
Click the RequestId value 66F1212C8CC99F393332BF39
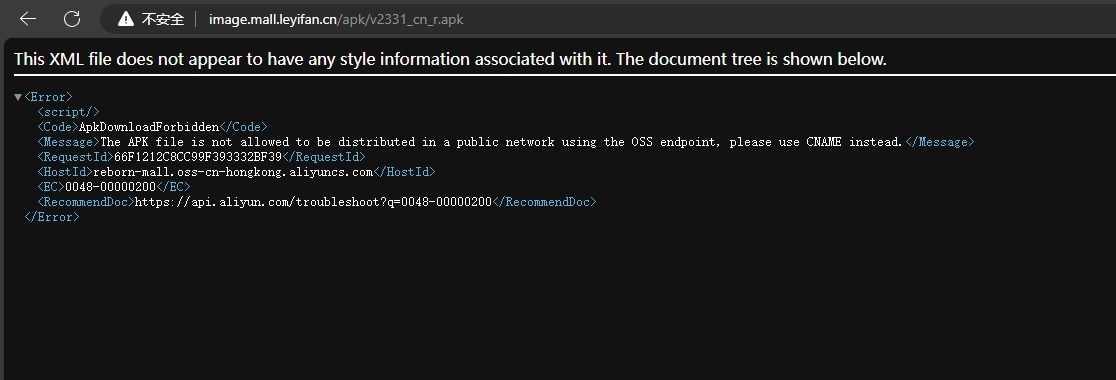click(x=198, y=157)
